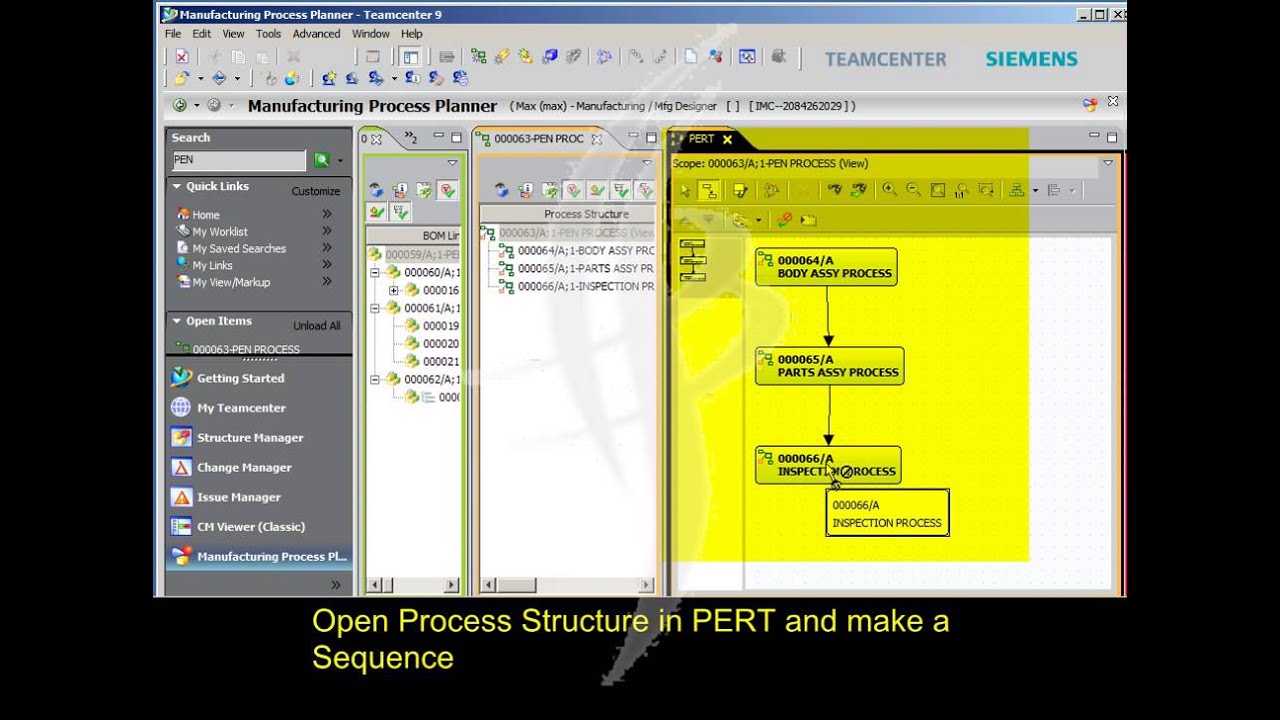
Task: Expand the arrows next to My Links
Action: (326, 265)
